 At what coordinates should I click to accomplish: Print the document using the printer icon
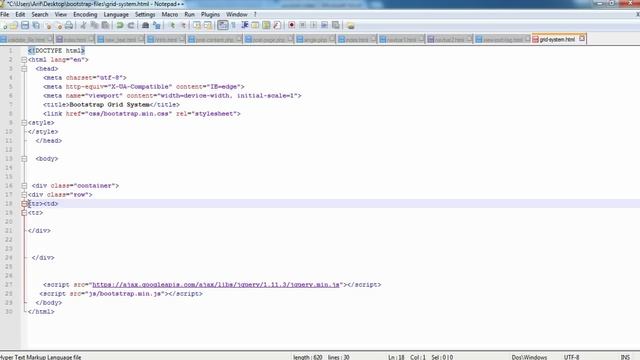[x=69, y=25]
